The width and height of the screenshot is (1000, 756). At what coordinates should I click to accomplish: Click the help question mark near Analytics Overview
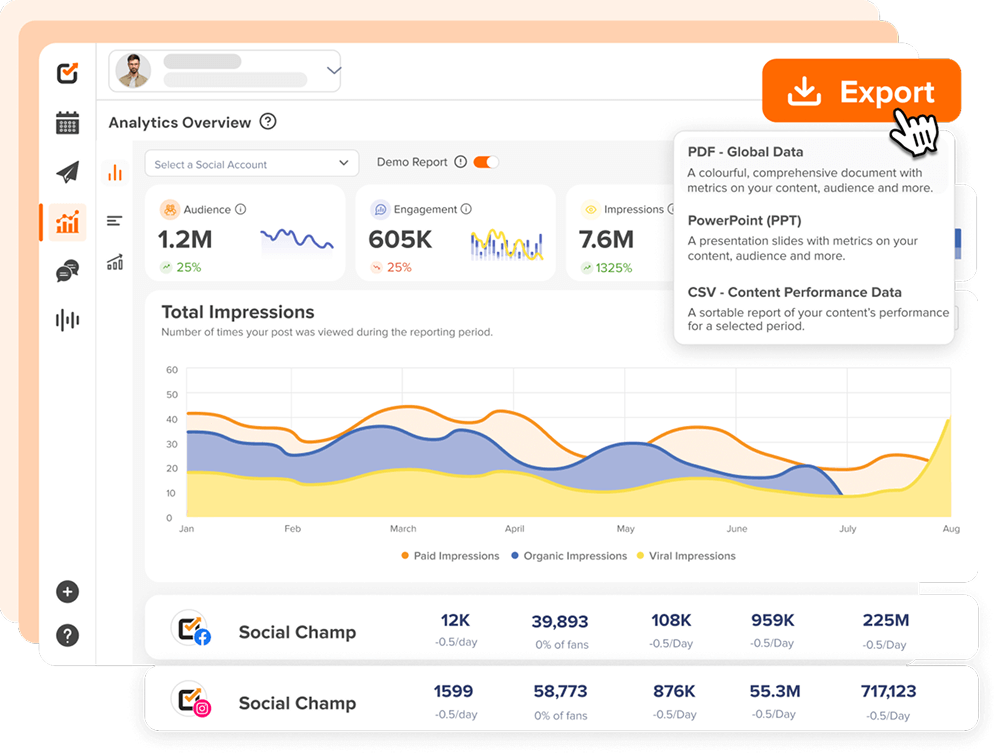point(267,121)
